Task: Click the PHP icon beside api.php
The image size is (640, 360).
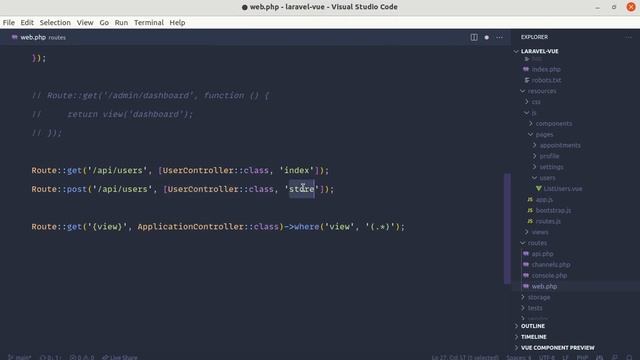Action: (526, 253)
